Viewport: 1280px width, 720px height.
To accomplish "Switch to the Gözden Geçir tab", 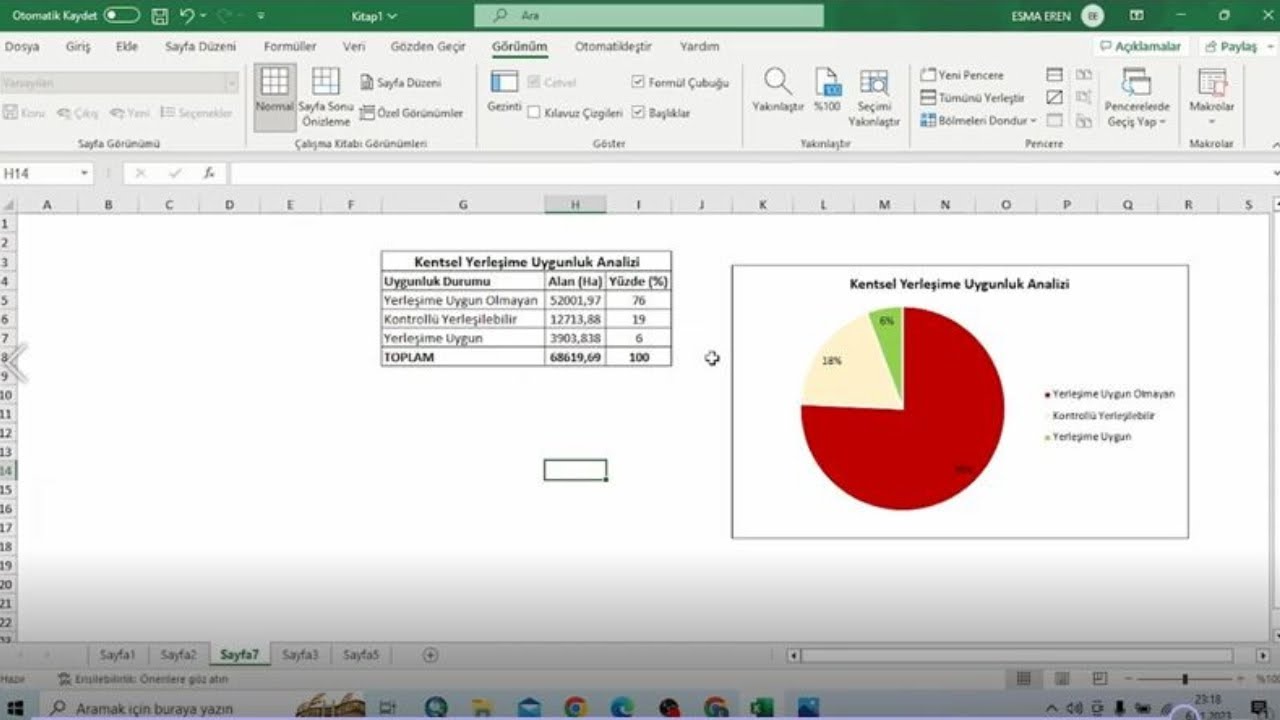I will pyautogui.click(x=428, y=46).
